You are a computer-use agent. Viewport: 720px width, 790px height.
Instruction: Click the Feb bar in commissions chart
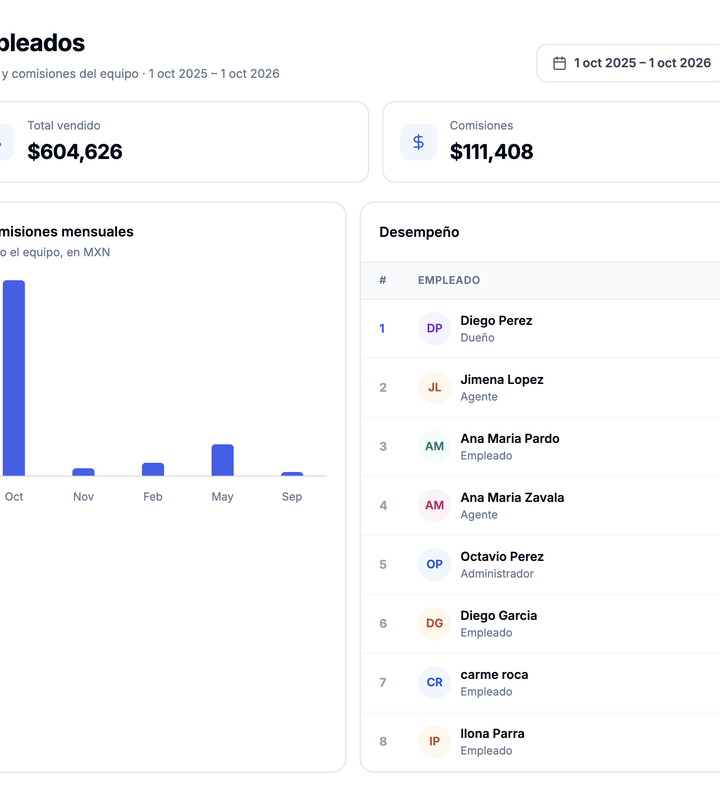click(153, 469)
